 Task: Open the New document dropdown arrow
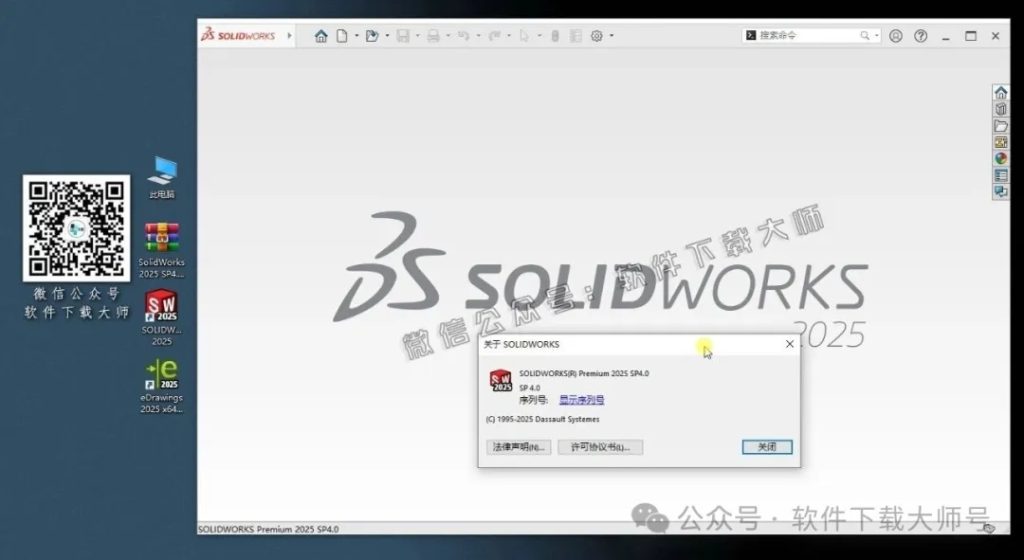point(357,36)
